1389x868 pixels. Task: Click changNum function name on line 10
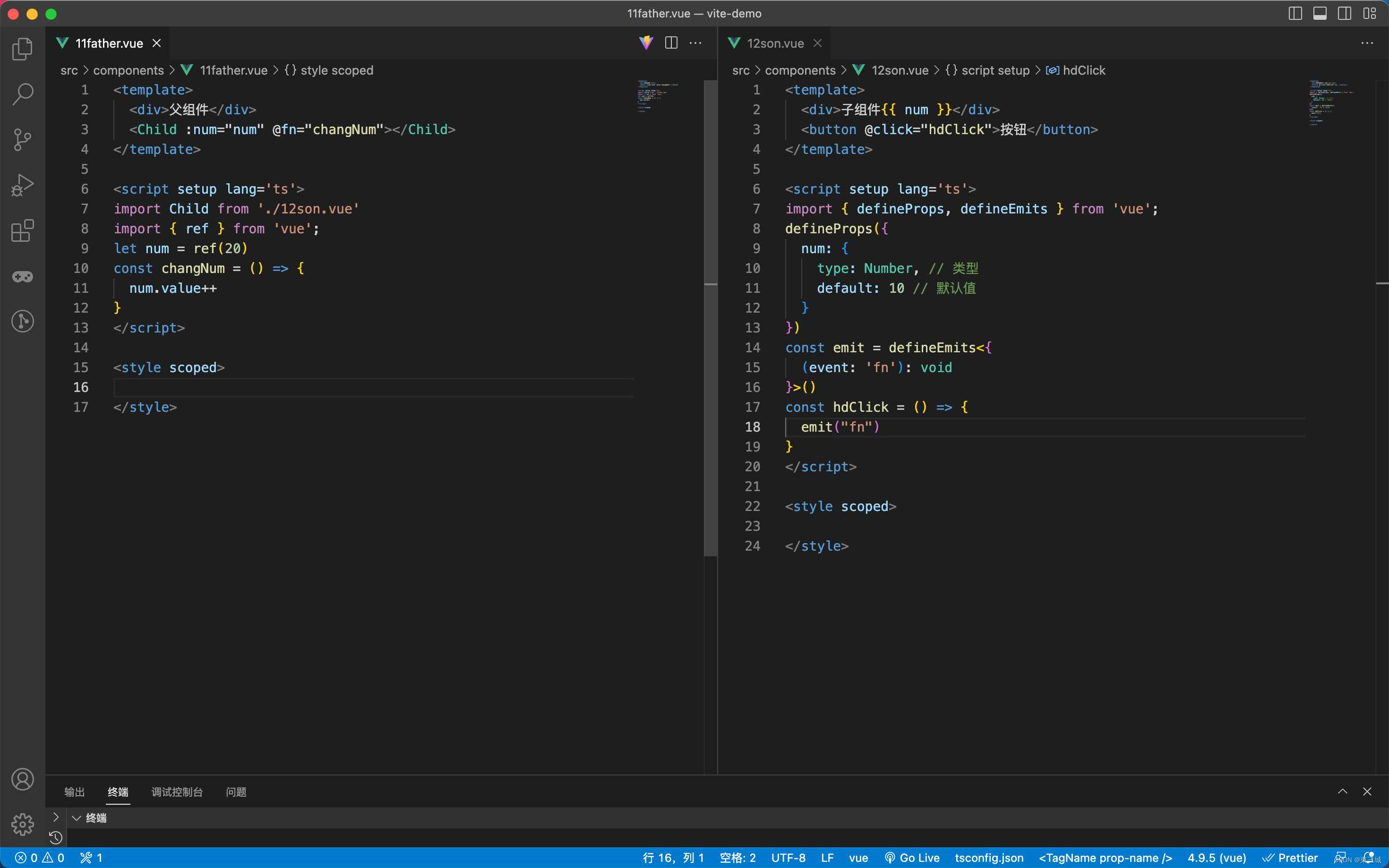[193, 268]
